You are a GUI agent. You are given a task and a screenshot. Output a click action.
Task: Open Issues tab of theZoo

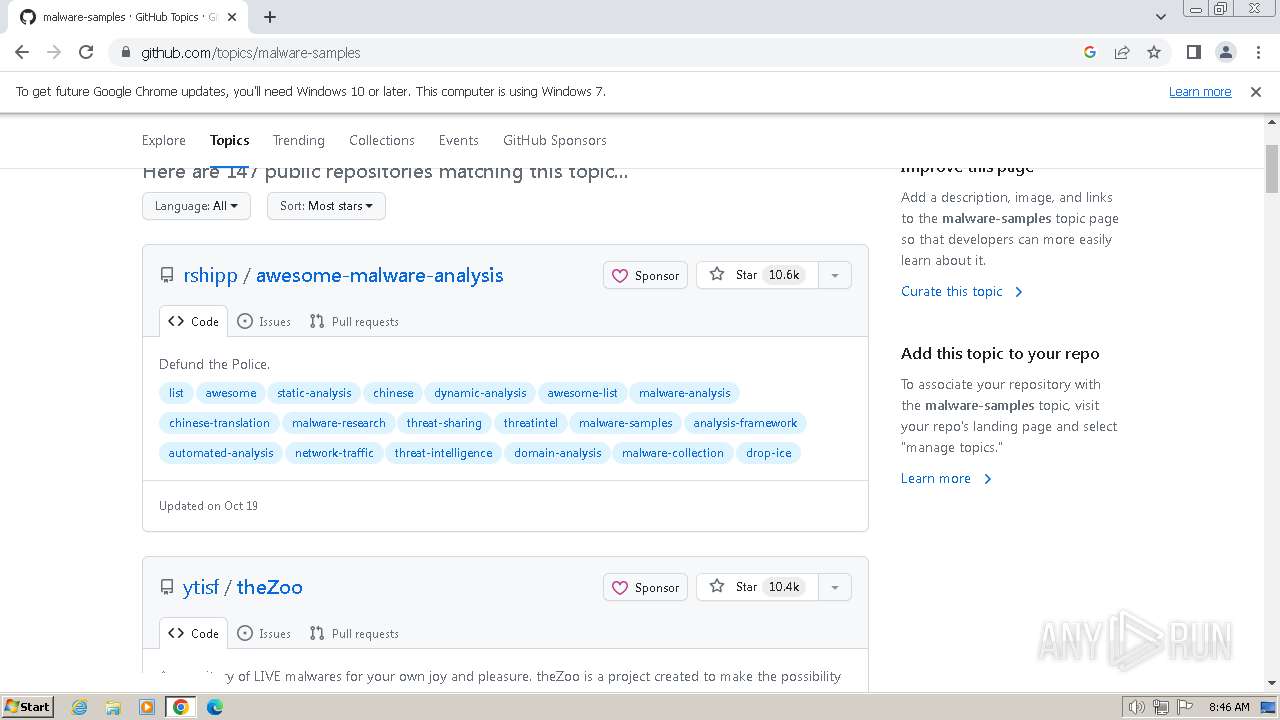click(264, 633)
